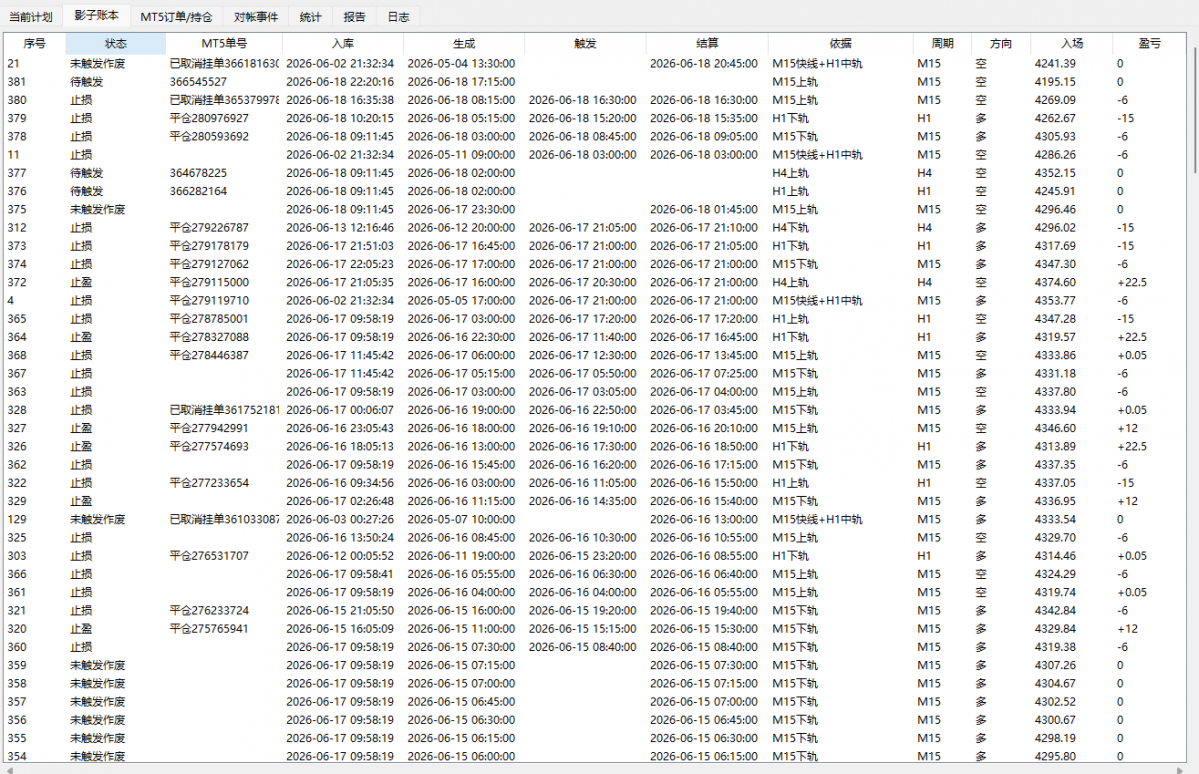
Task: Click the MT5单号 column header
Action: (224, 44)
